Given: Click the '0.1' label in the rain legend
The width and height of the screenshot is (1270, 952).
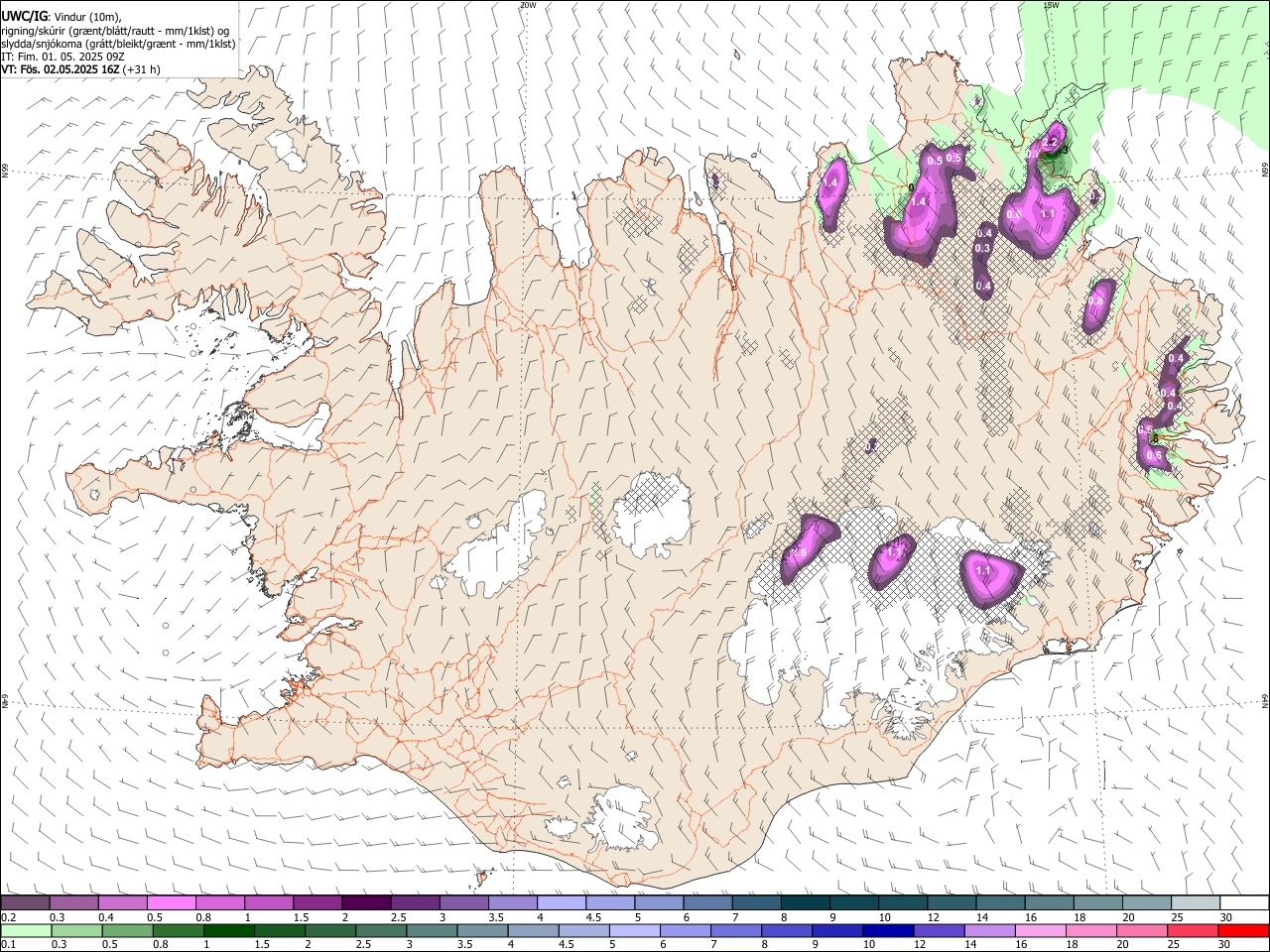Looking at the screenshot, I should click(8, 945).
